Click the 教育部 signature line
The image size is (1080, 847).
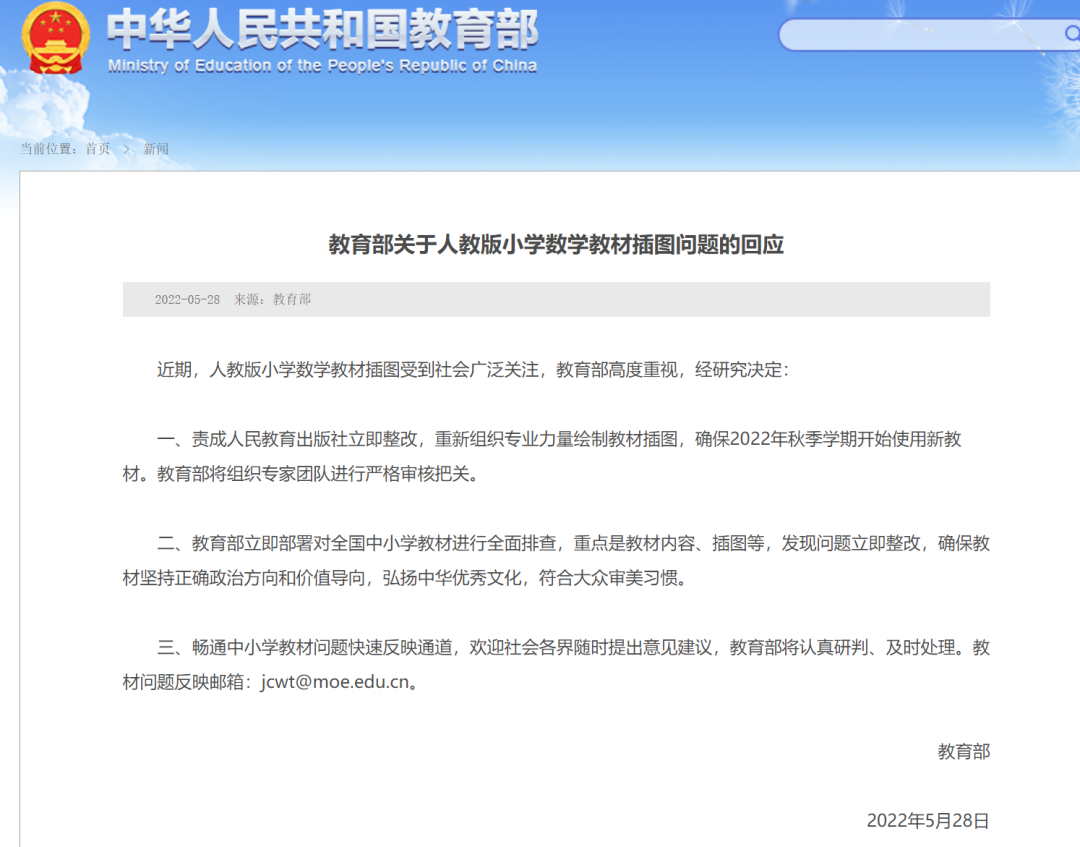[964, 751]
